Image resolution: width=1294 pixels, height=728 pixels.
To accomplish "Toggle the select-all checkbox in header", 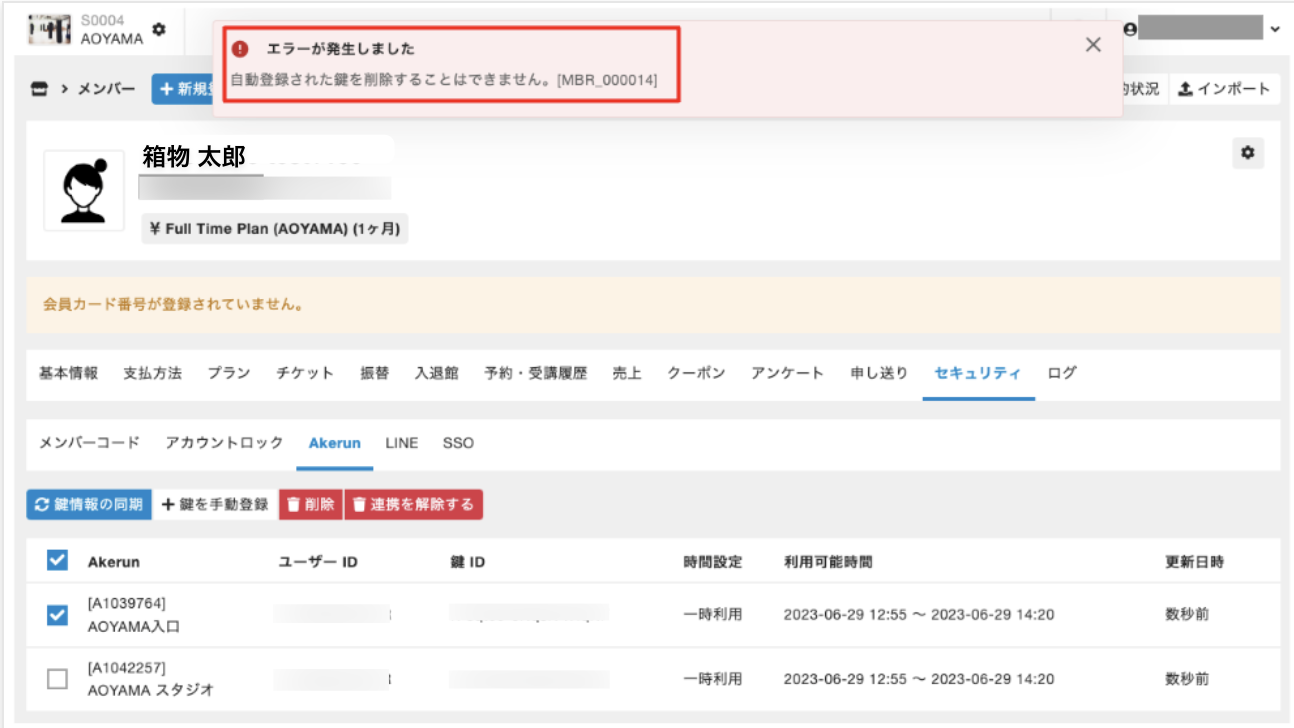I will [58, 561].
